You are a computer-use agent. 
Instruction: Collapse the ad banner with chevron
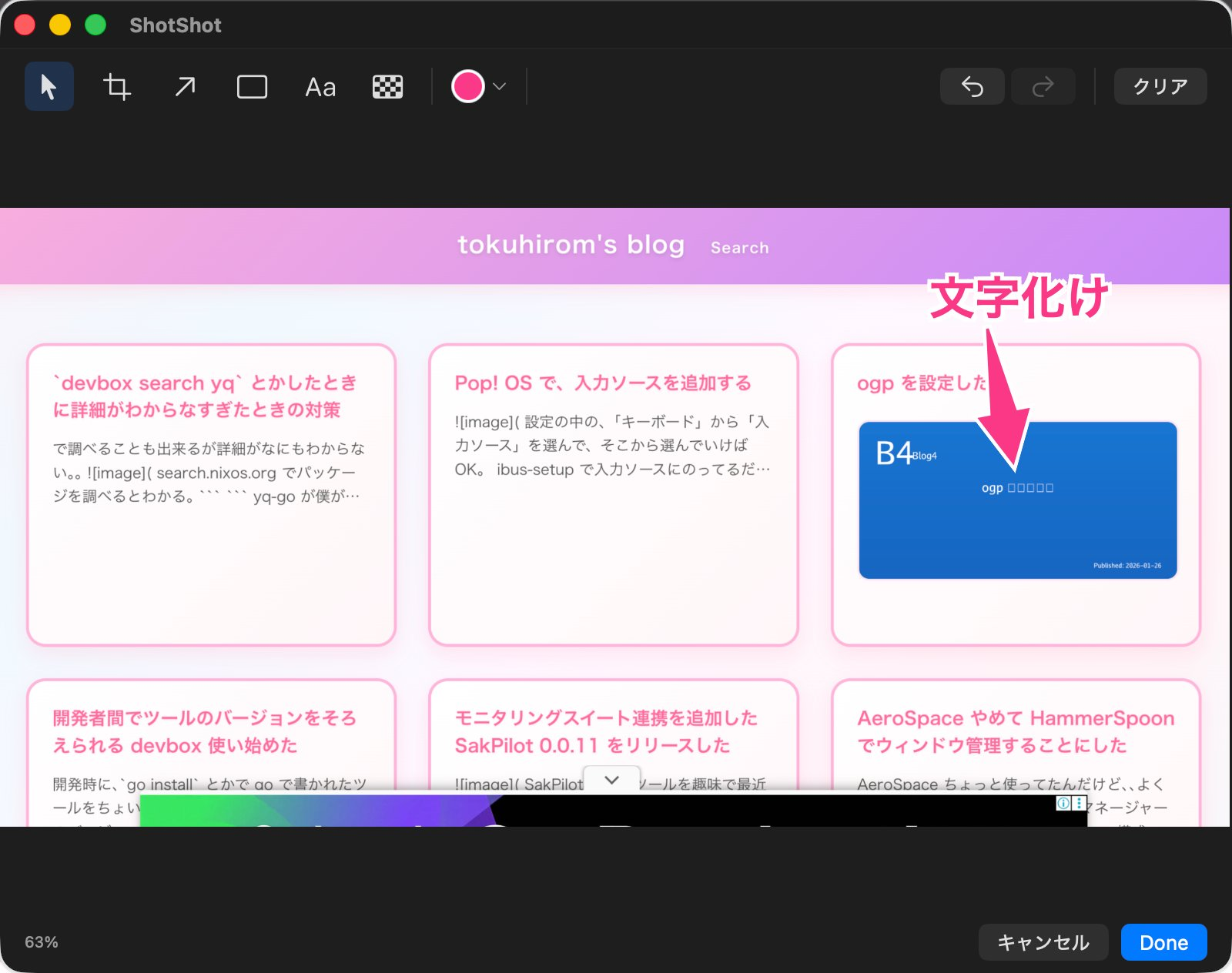point(612,780)
